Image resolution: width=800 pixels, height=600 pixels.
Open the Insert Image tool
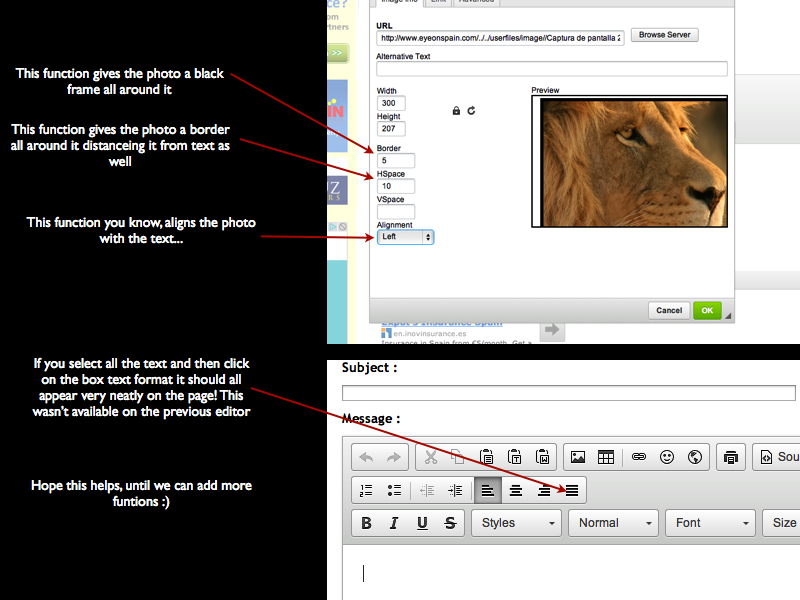578,457
